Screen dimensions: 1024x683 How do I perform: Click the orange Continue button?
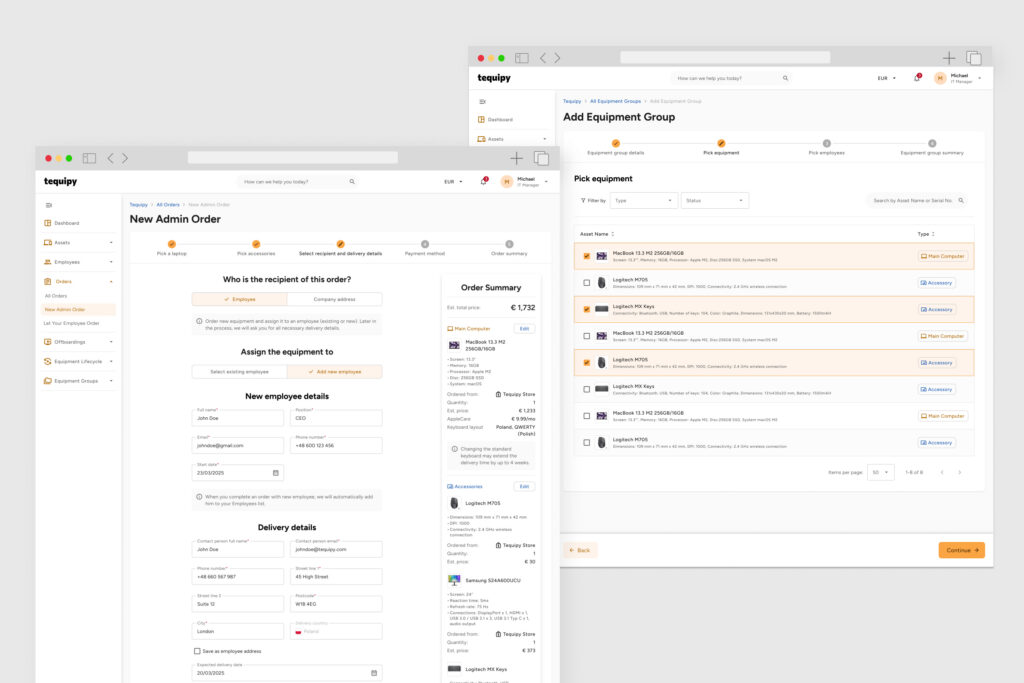[961, 550]
